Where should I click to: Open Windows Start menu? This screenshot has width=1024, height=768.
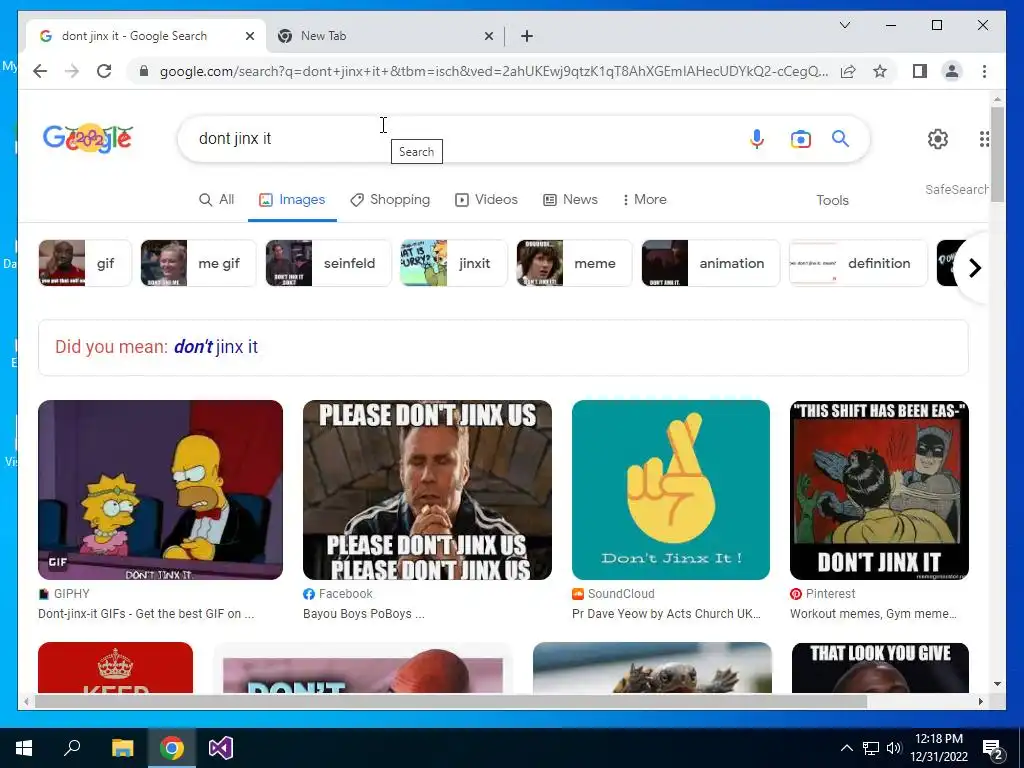tap(24, 748)
